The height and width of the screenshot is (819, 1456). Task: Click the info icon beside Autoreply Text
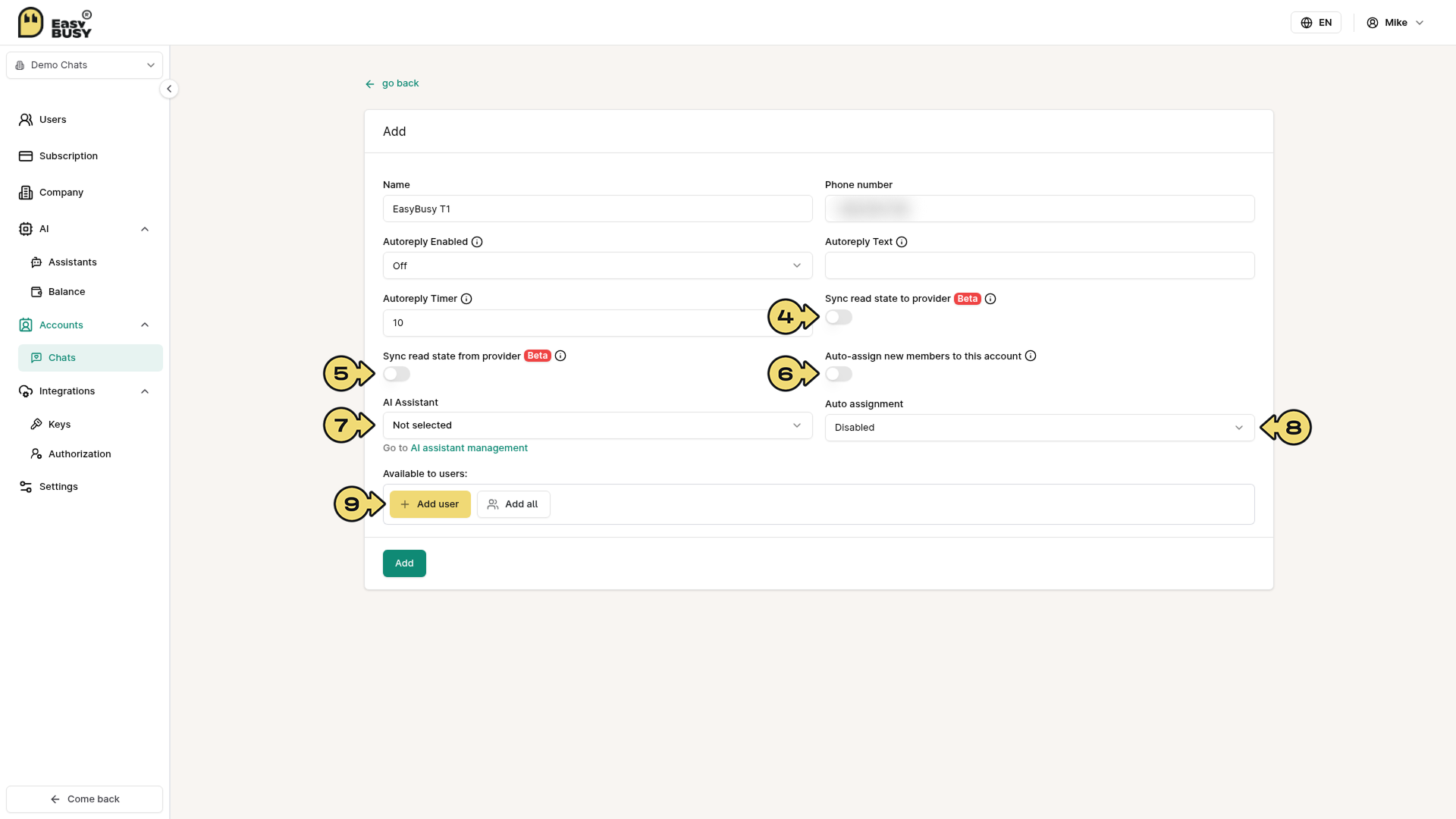click(902, 242)
